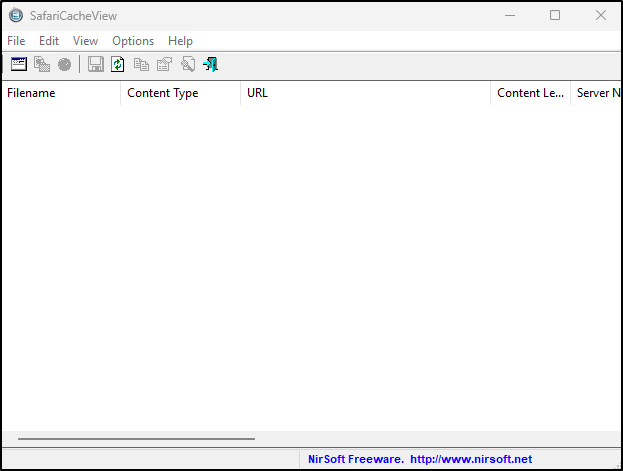Click the Save floppy disk icon
The height and width of the screenshot is (471, 623).
[x=95, y=64]
